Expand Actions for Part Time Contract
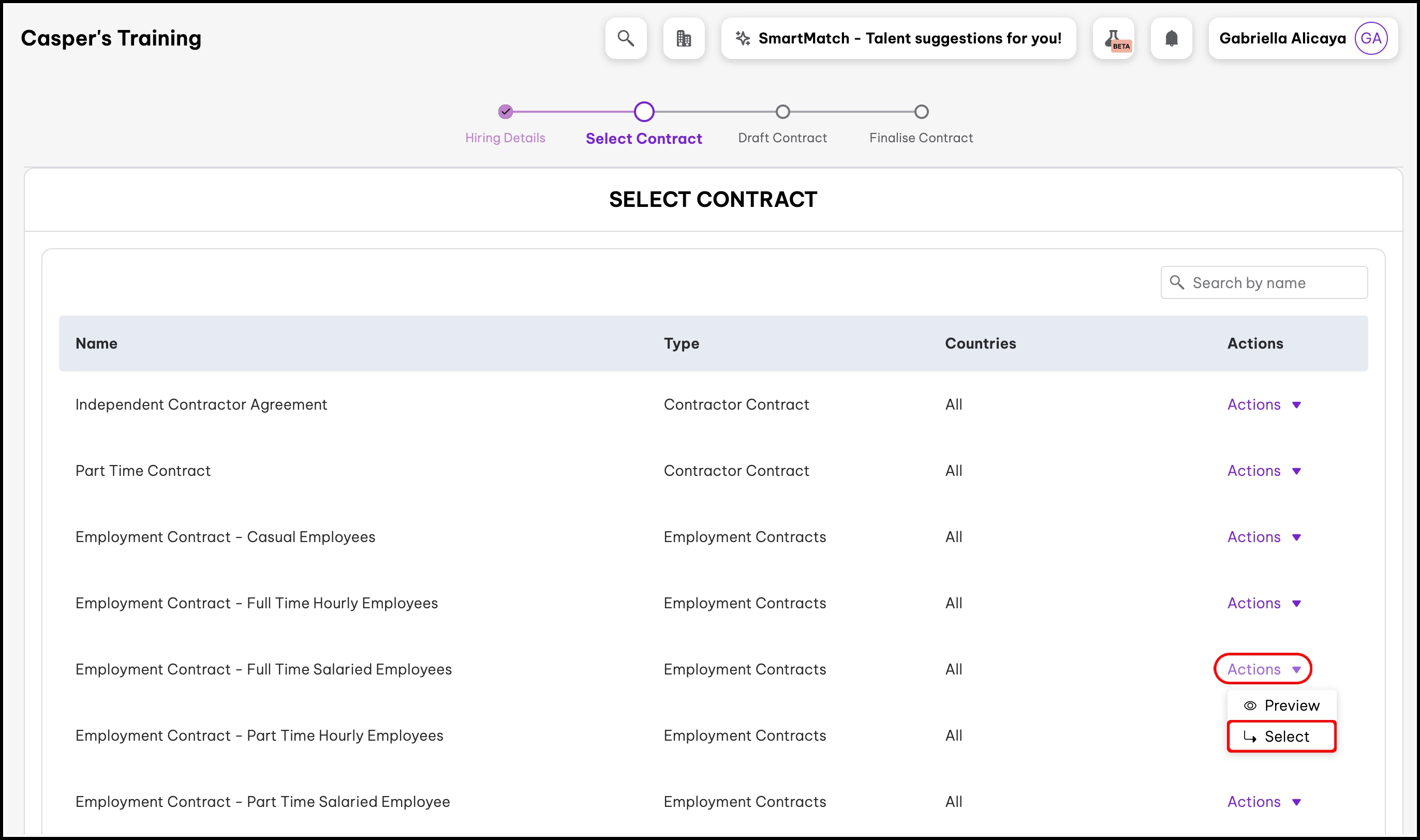The image size is (1420, 840). [x=1263, y=471]
